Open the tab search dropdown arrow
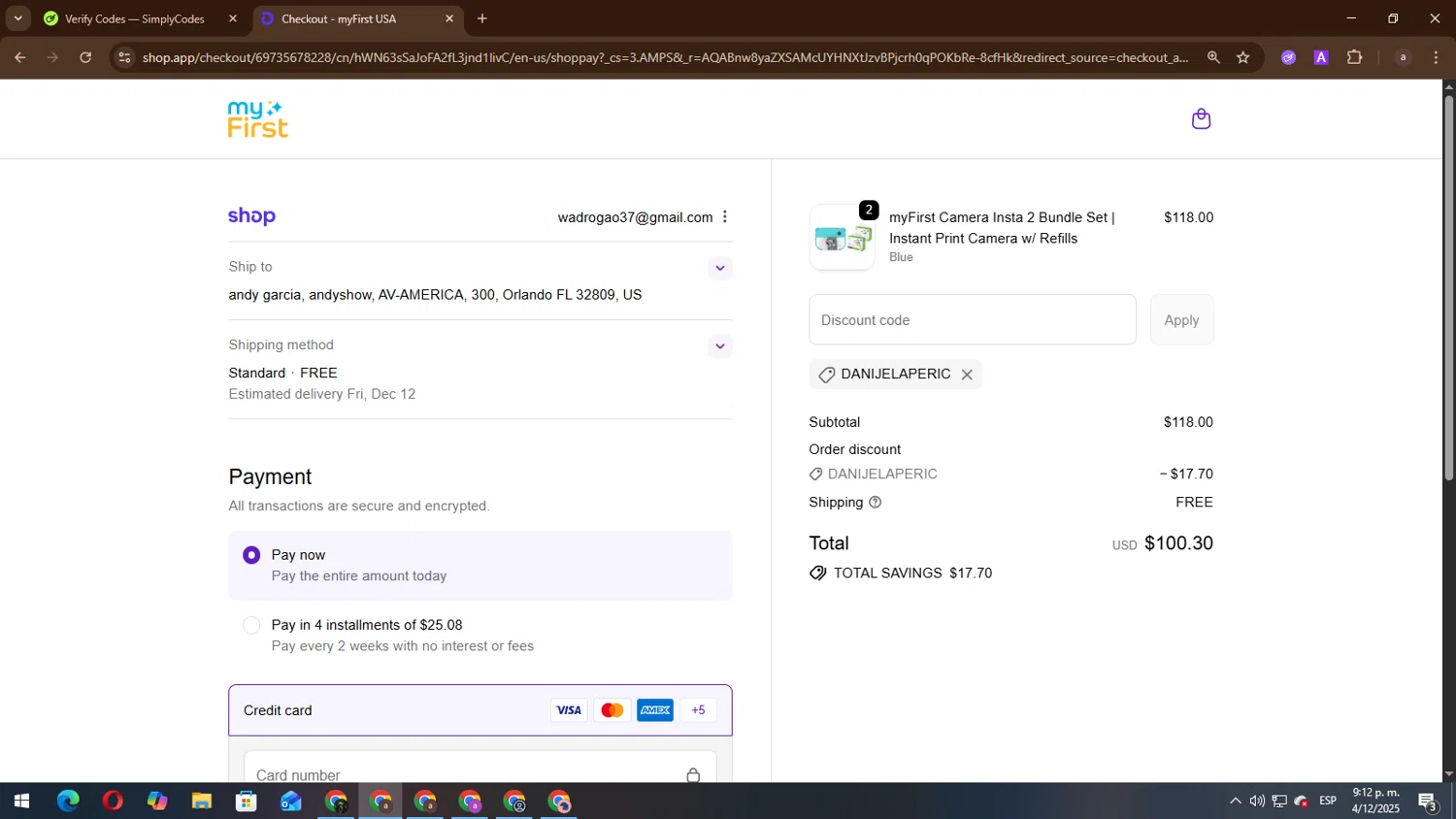Viewport: 1456px width, 819px height. pos(17,18)
